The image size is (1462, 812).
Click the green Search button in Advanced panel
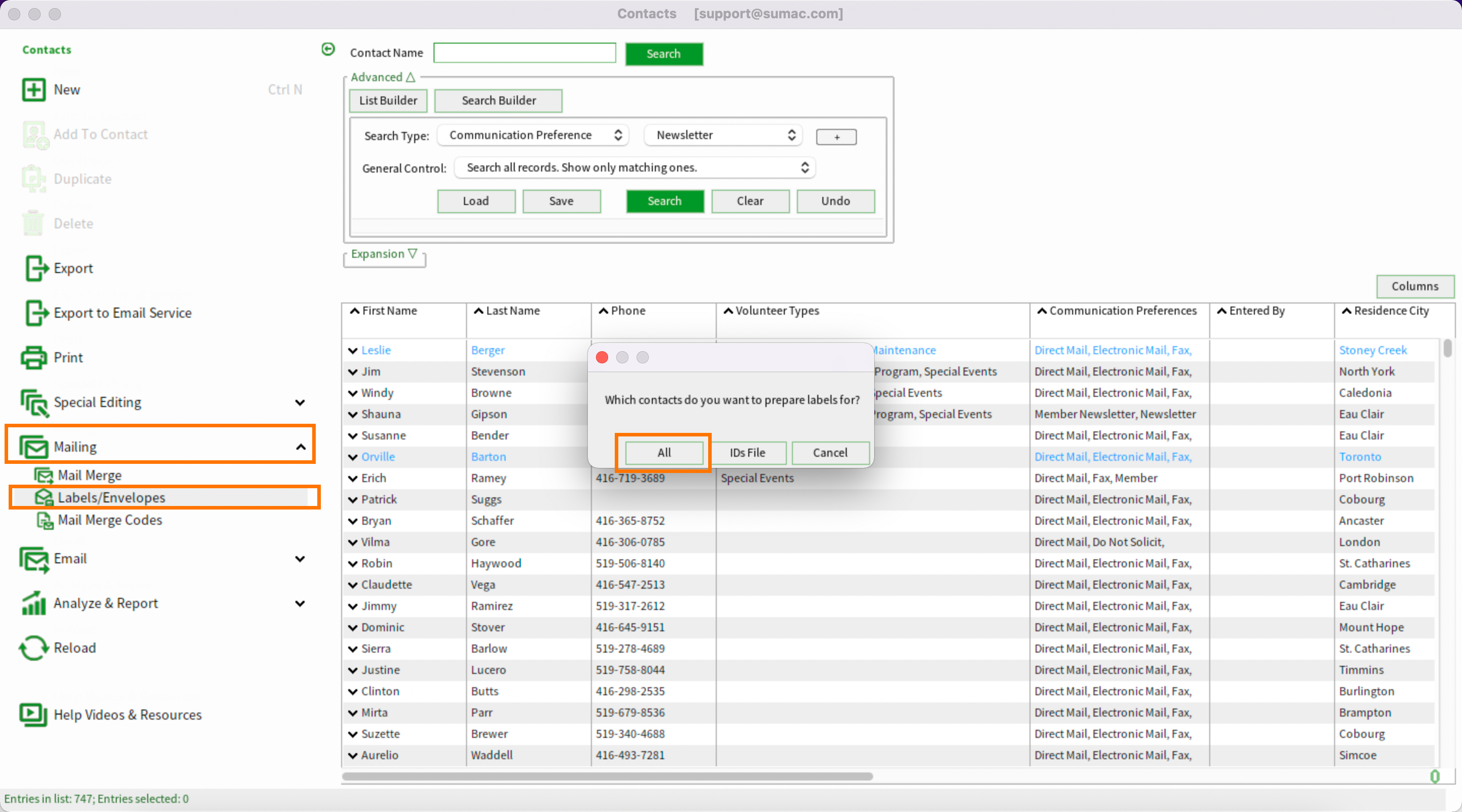coord(665,201)
